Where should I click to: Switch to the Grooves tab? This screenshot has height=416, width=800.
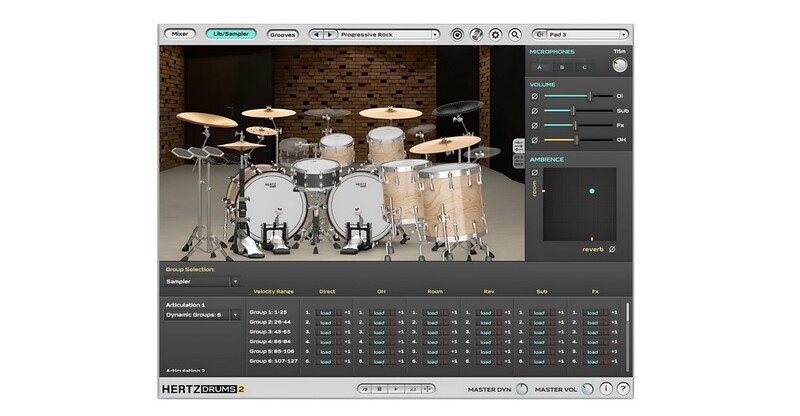click(x=283, y=34)
